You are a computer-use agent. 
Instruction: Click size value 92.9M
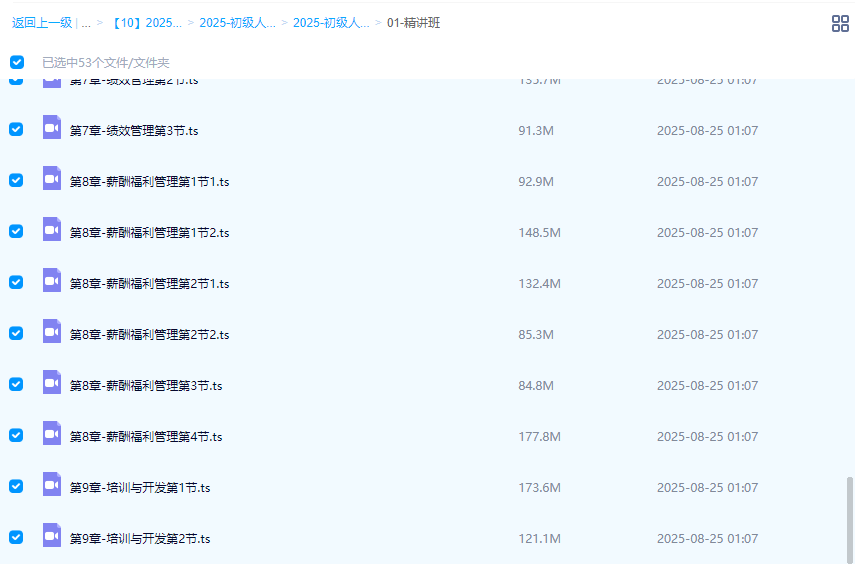536,182
